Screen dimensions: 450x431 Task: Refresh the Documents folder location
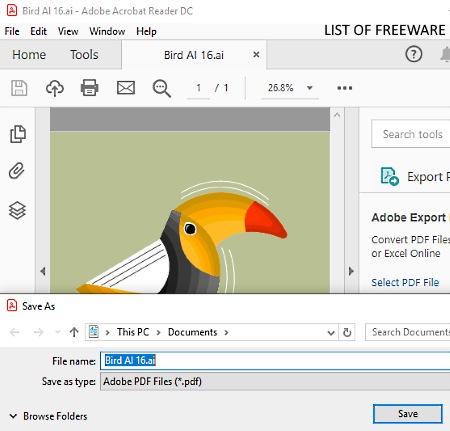click(347, 332)
